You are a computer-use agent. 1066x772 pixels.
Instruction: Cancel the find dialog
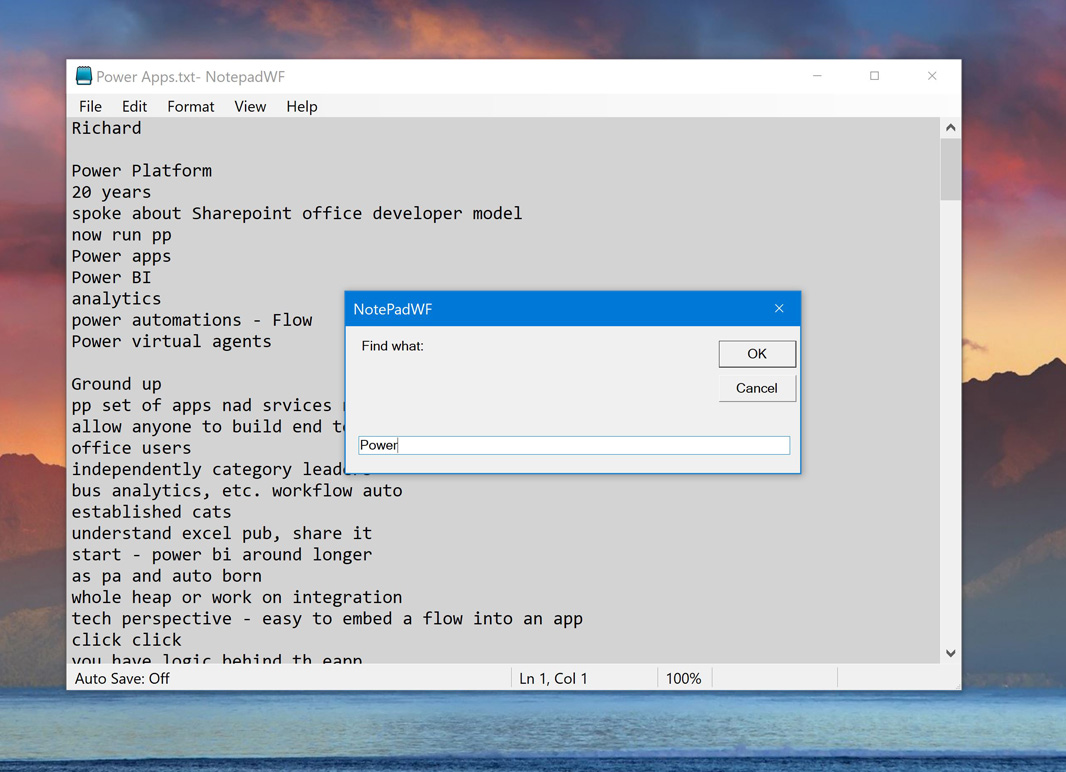[756, 388]
